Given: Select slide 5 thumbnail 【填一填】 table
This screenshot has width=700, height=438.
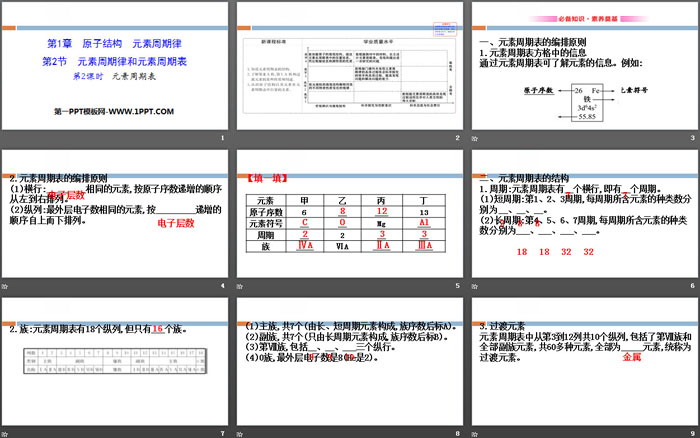Looking at the screenshot, I should tap(350, 213).
